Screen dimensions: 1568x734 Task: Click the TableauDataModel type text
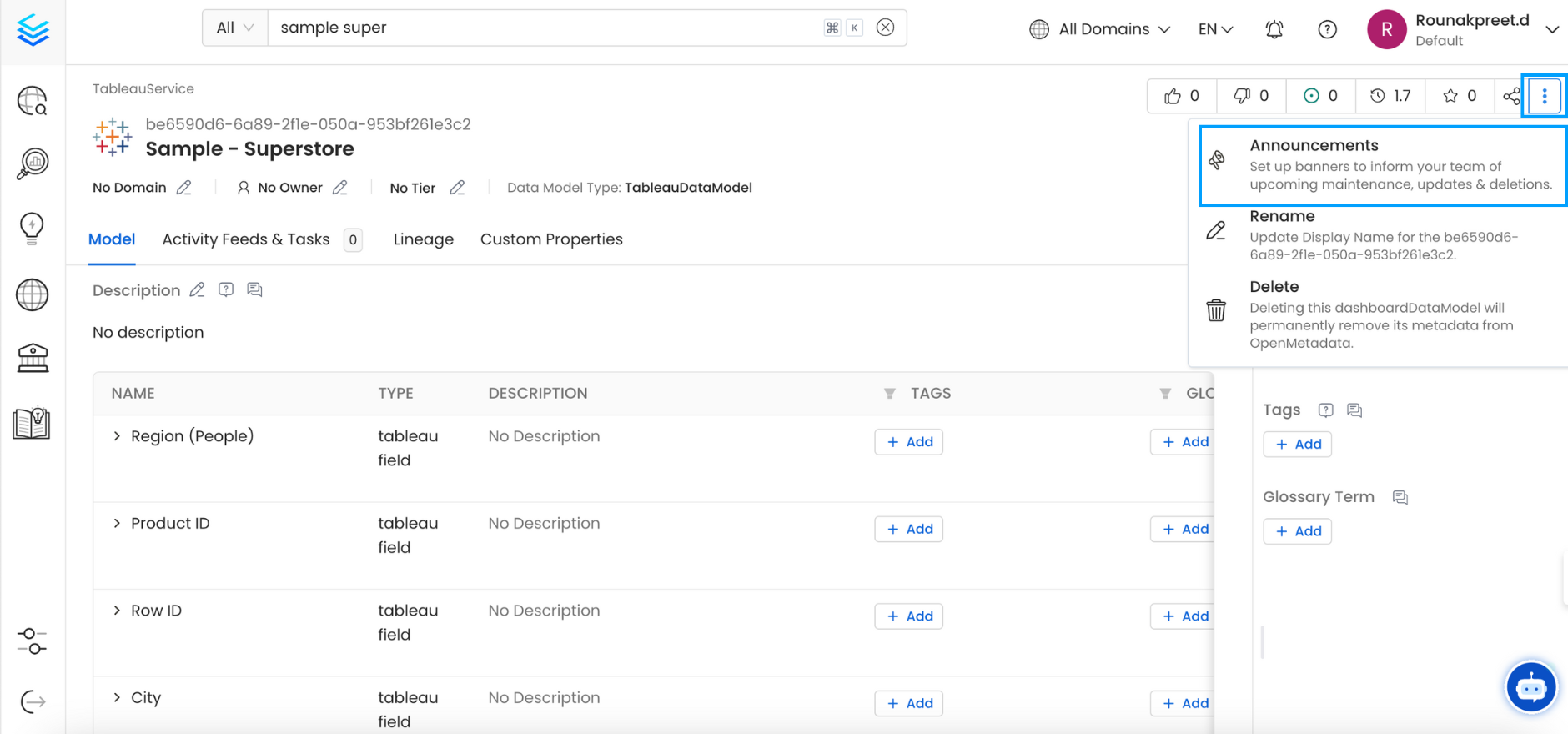[688, 188]
